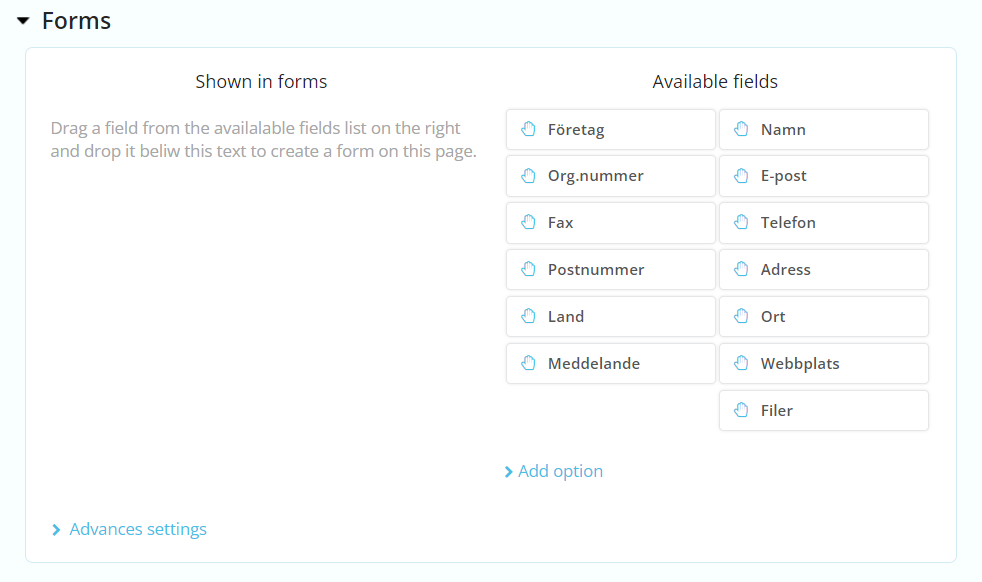Expand the Add option chevron

pos(509,472)
